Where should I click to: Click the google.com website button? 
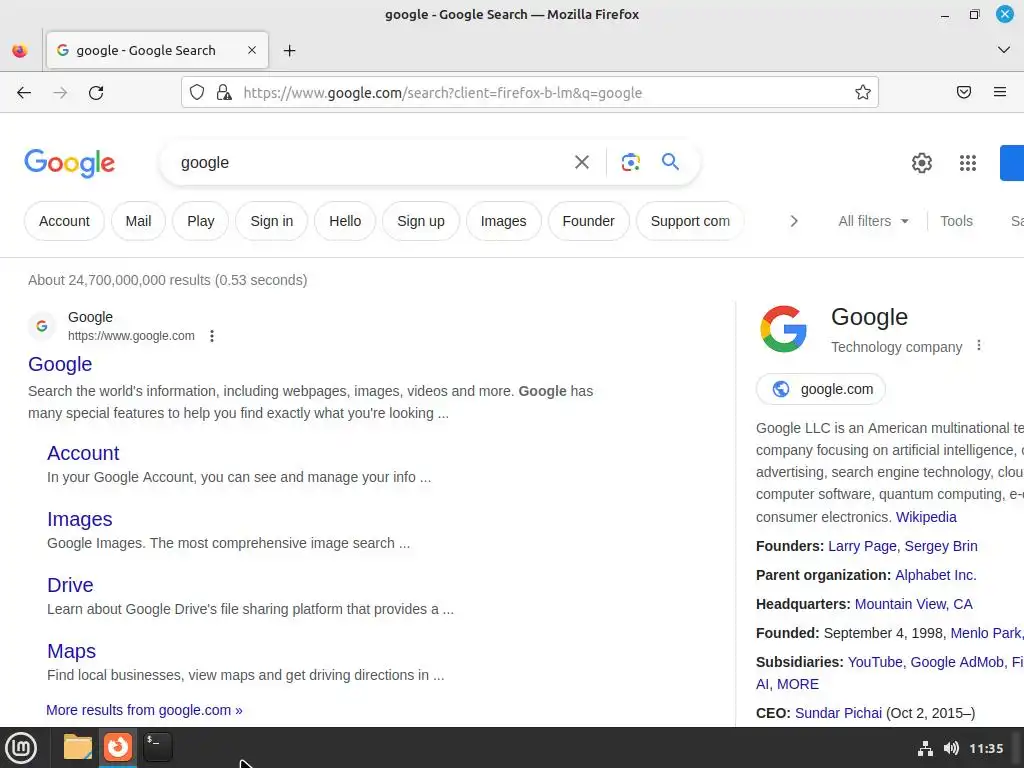(x=821, y=389)
